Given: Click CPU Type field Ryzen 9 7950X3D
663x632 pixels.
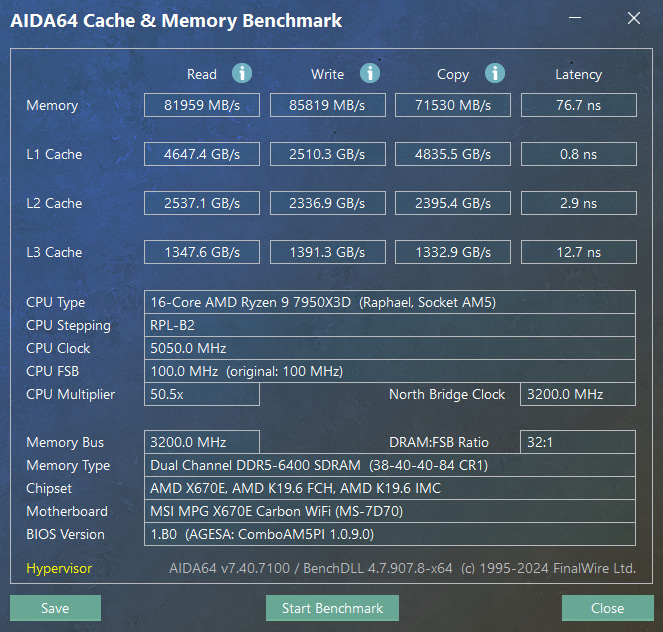Looking at the screenshot, I should [390, 302].
